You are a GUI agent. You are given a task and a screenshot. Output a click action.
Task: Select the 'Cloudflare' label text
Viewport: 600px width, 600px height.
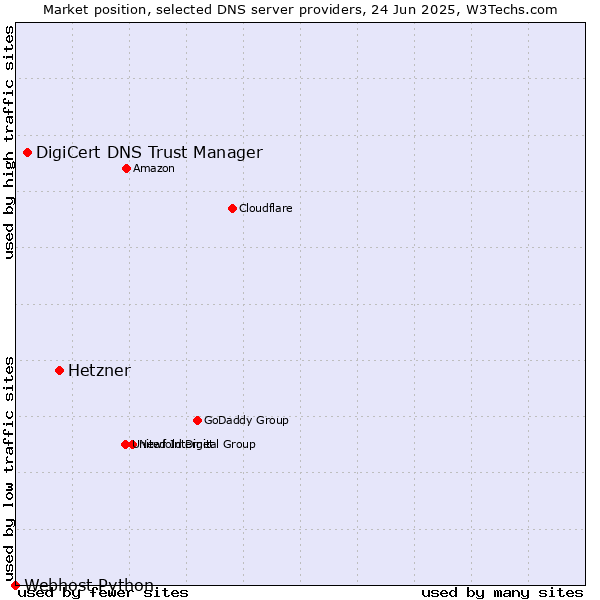click(x=266, y=209)
